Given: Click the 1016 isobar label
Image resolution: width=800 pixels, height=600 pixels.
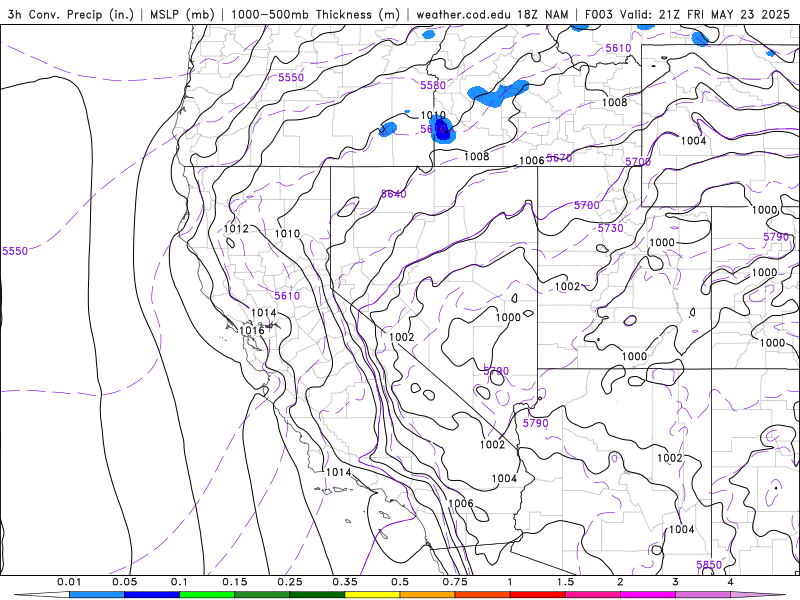Looking at the screenshot, I should point(252,331).
